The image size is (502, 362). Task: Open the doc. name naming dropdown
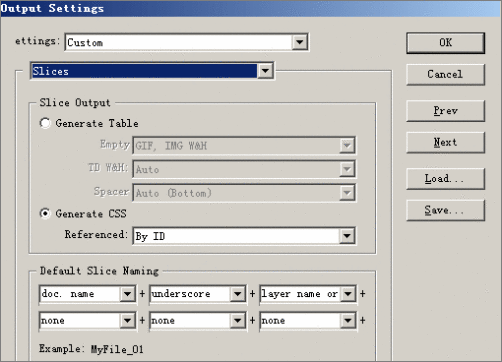tap(87, 294)
